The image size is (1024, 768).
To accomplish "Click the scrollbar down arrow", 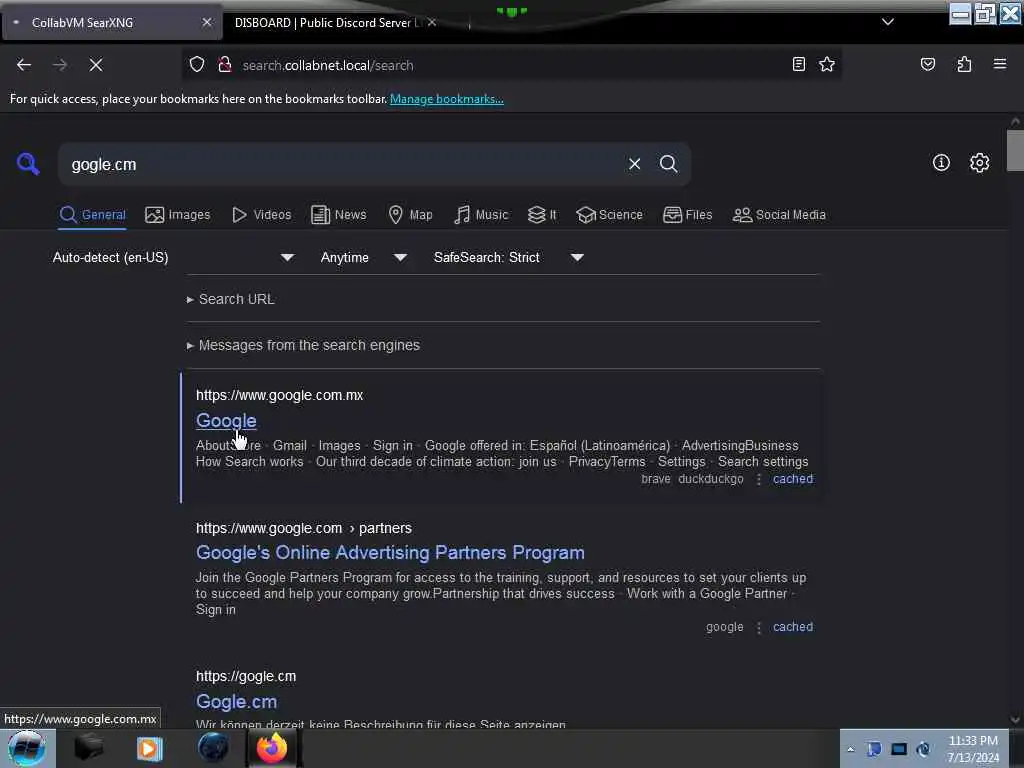I will (1015, 720).
